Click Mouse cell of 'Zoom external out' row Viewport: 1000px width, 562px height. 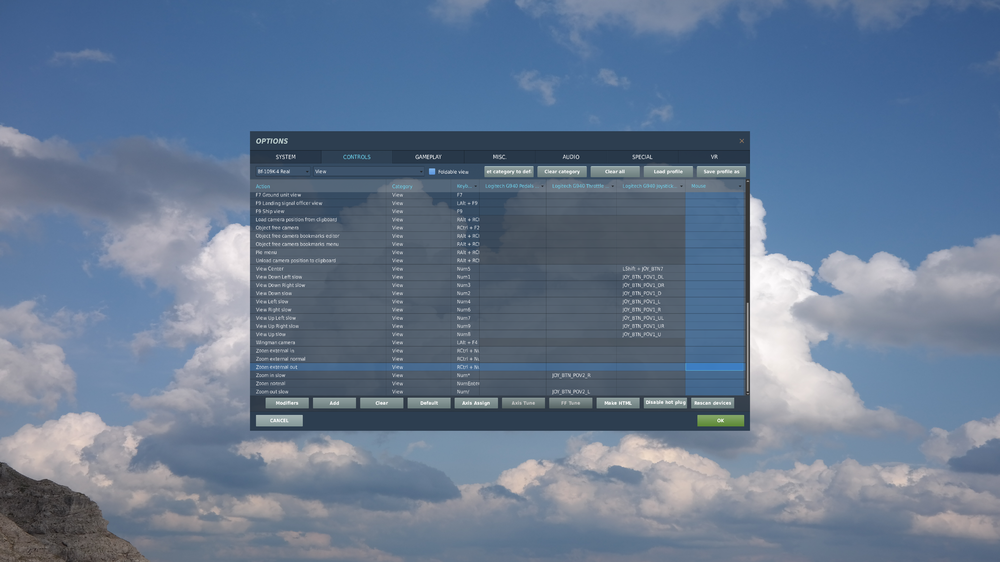point(715,367)
